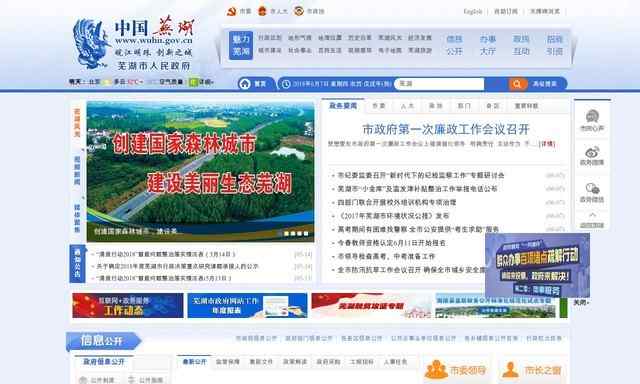Click the red [详细] link under headline
The height and width of the screenshot is (384, 640).
click(x=547, y=144)
